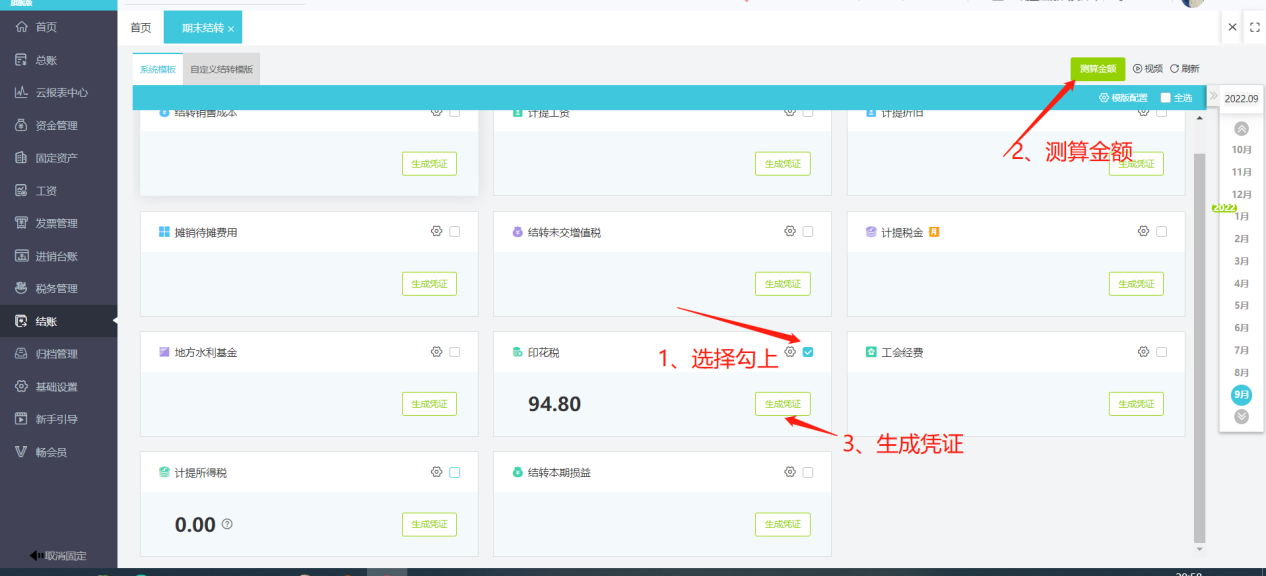Tick the 地方水利基金 checkbox
Image resolution: width=1266 pixels, height=576 pixels.
(455, 352)
